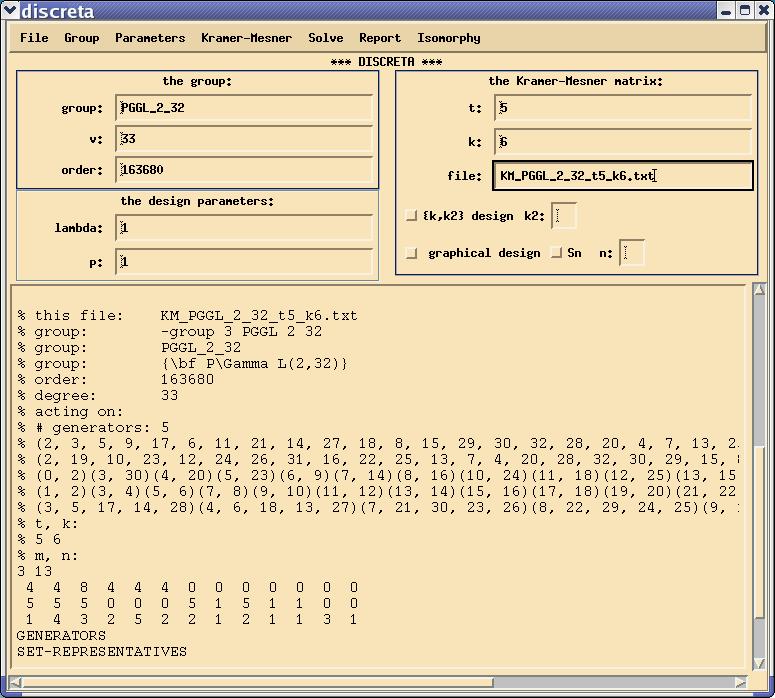Click the file field KM_PGGL_2_32_t5_k6.txt

click(623, 176)
